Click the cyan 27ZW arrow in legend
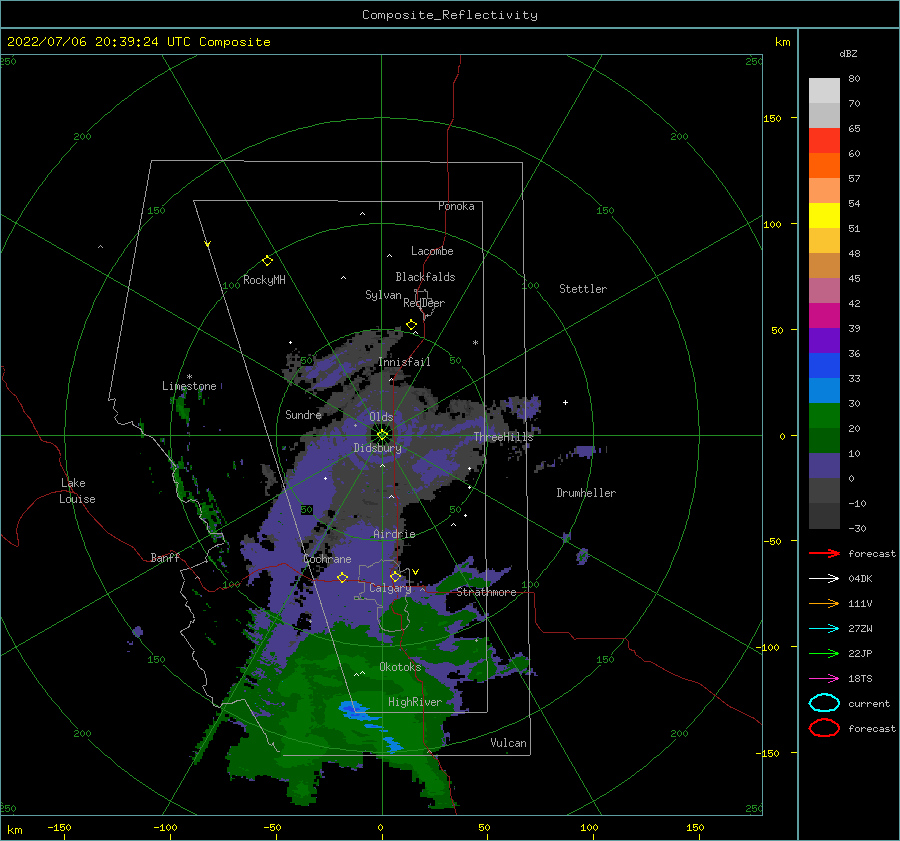This screenshot has width=900, height=841. click(x=824, y=629)
